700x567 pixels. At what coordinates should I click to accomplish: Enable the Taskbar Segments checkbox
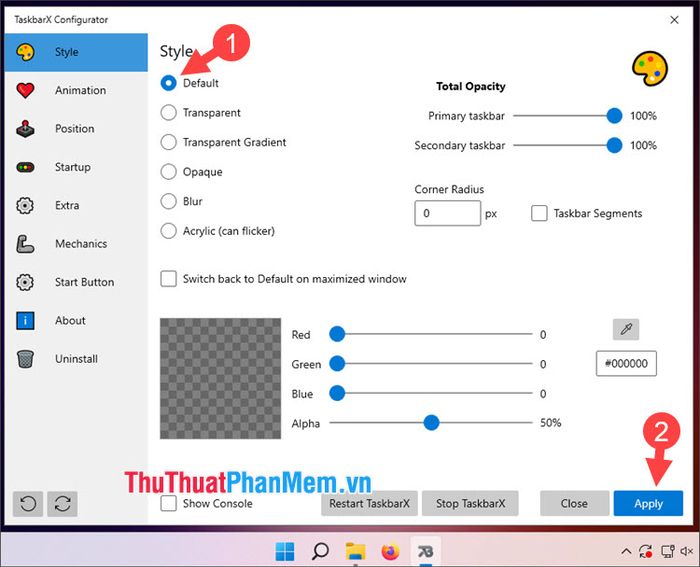pos(539,213)
